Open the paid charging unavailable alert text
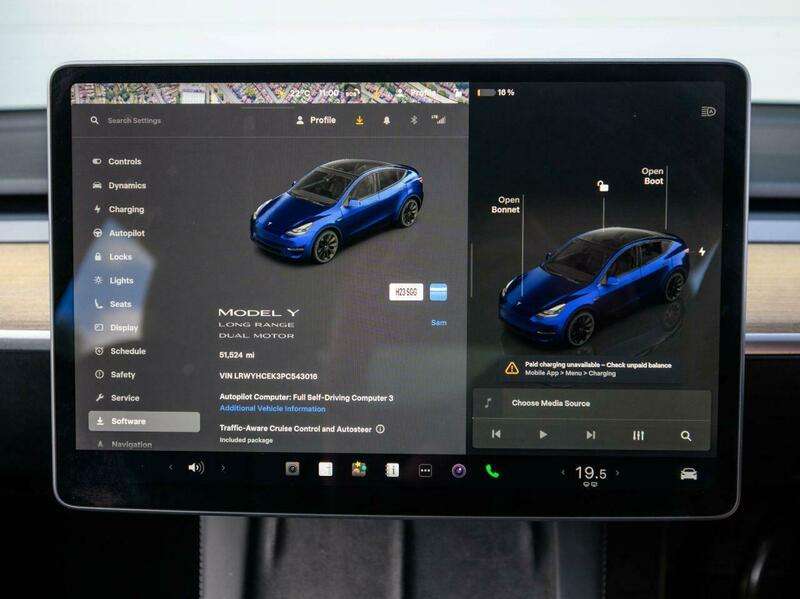800x599 pixels. [598, 369]
